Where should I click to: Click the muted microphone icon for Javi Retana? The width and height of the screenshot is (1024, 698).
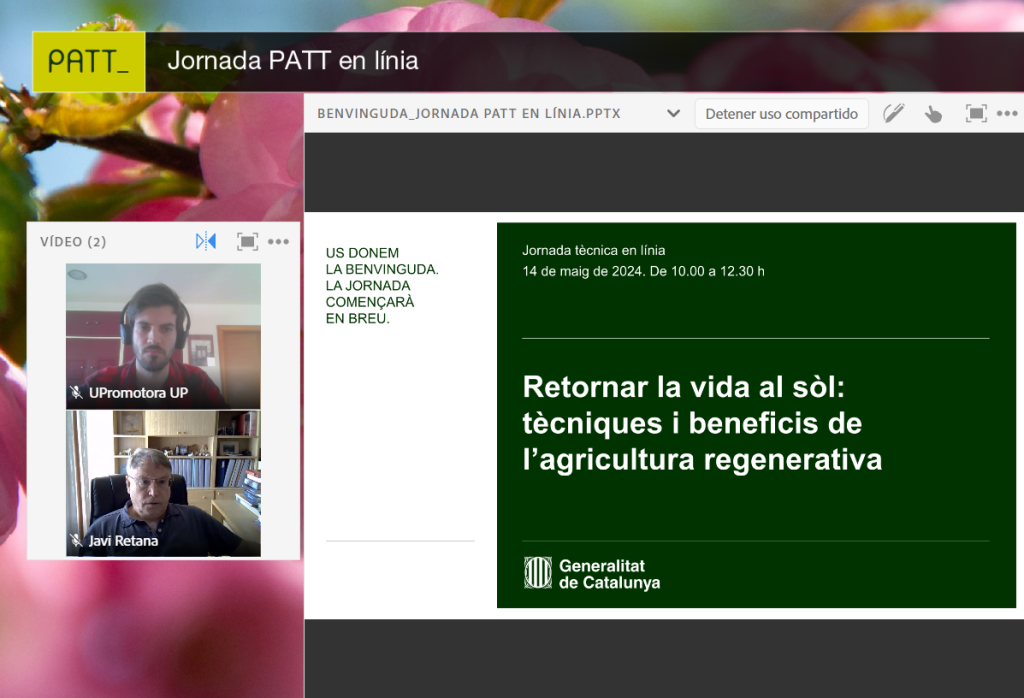(76, 541)
